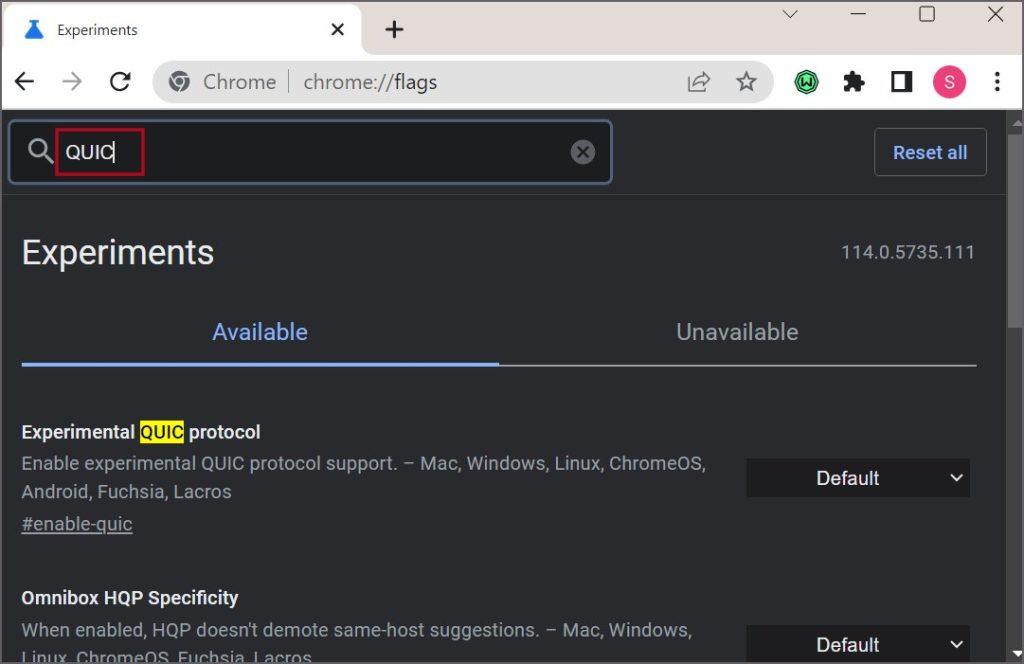Screen dimensions: 1024x664
Task: Reload the chrome://flags page
Action: 120,82
